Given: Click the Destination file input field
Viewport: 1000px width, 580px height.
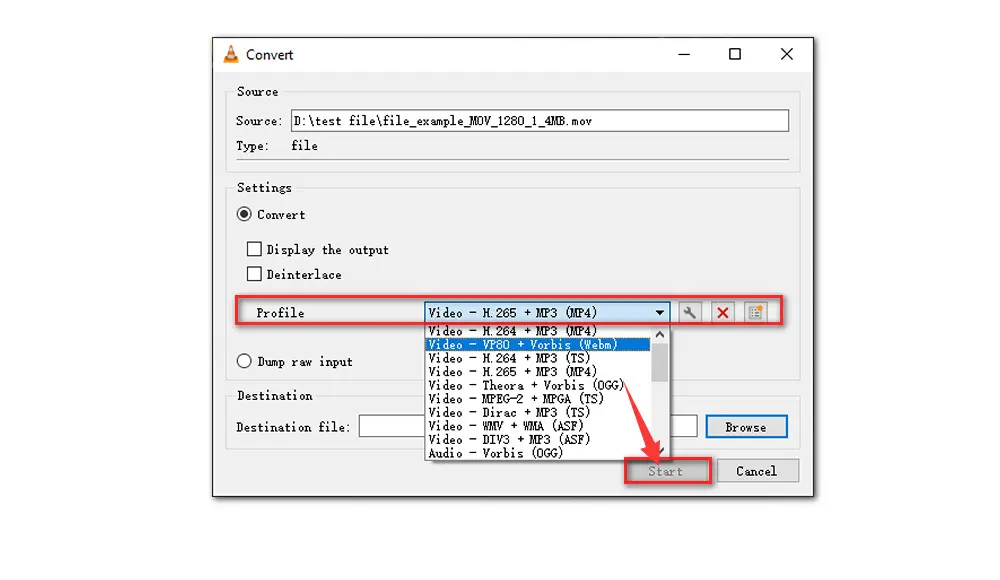Looking at the screenshot, I should pyautogui.click(x=528, y=426).
